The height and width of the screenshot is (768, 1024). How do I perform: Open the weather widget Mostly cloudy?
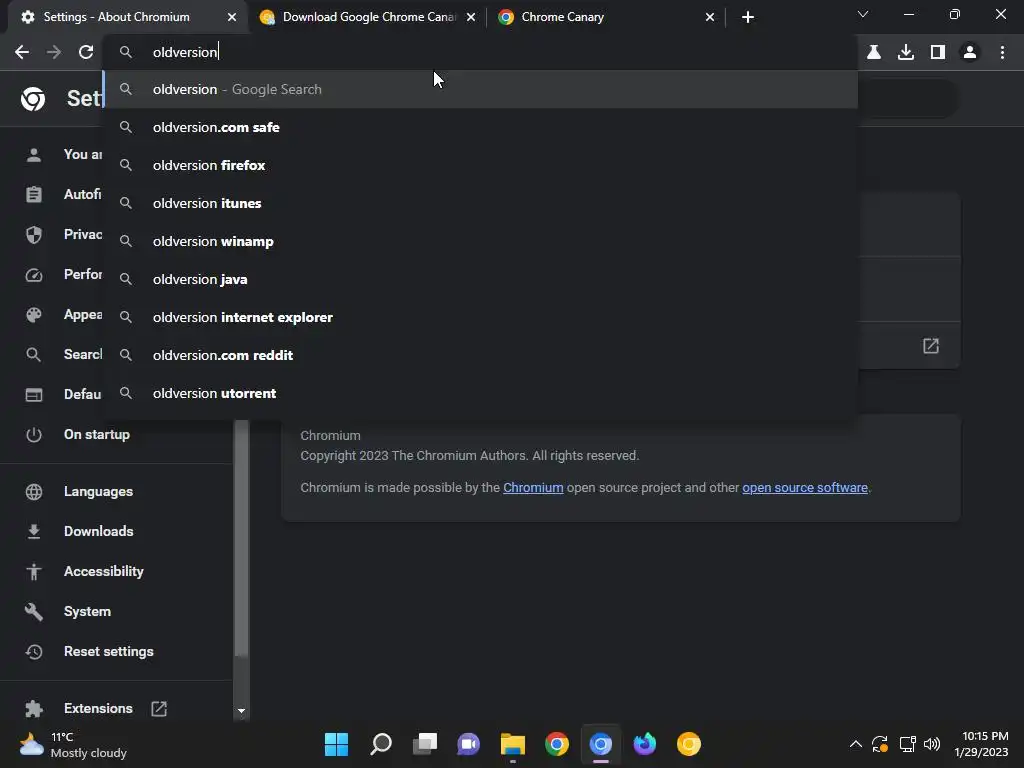click(73, 744)
